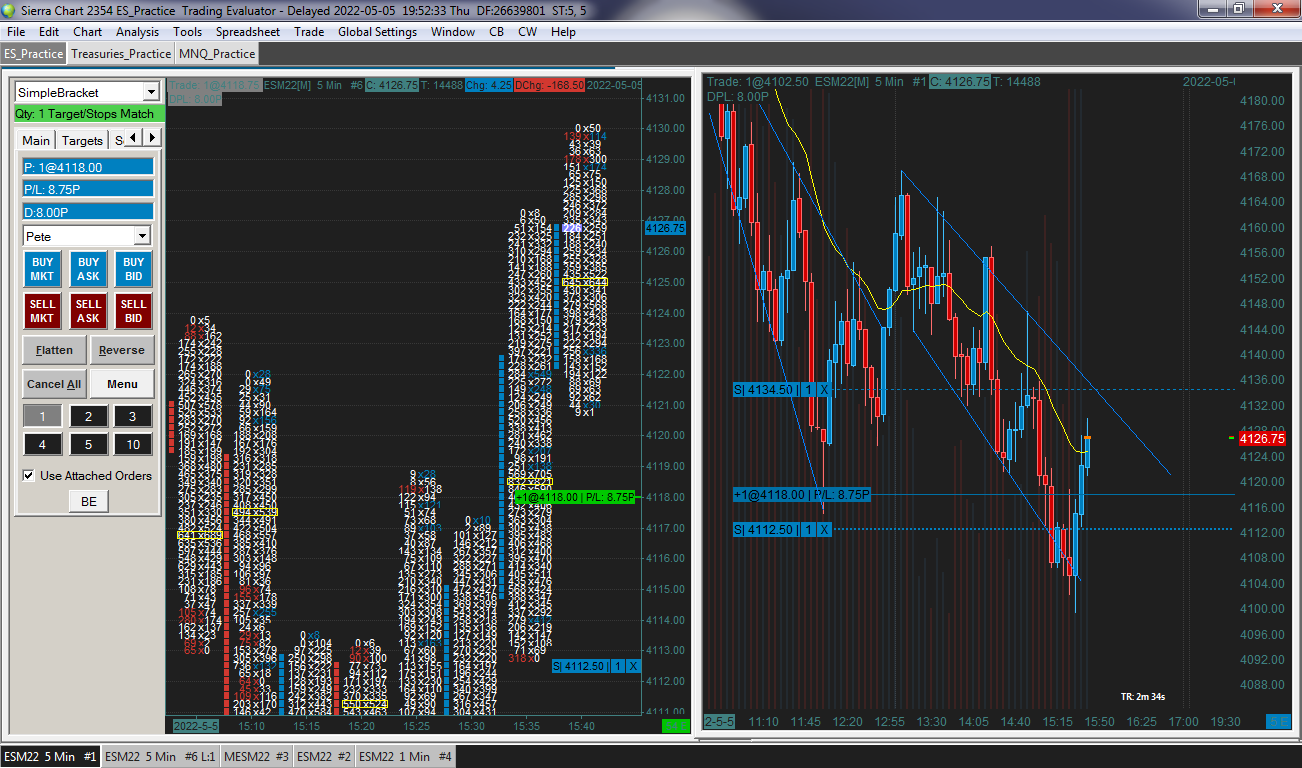Select order quantity 2
This screenshot has width=1302, height=768.
pos(88,416)
